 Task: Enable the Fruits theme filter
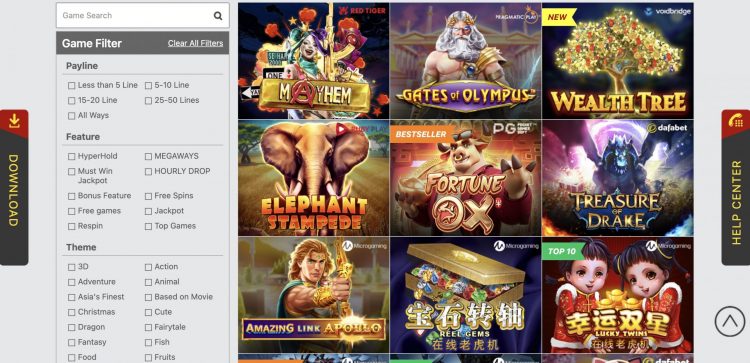pyautogui.click(x=148, y=358)
